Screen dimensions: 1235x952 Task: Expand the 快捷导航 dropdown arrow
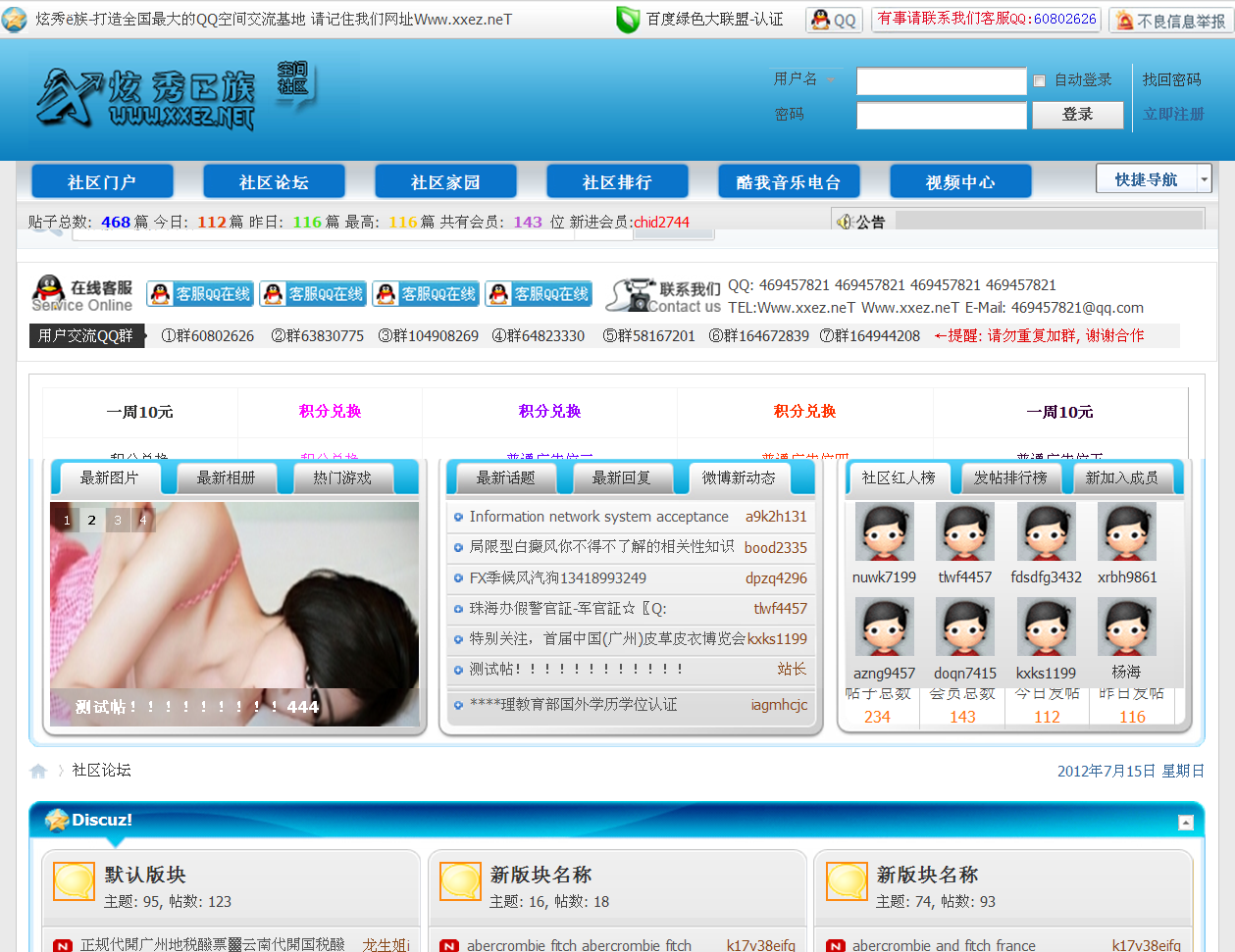point(1205,178)
